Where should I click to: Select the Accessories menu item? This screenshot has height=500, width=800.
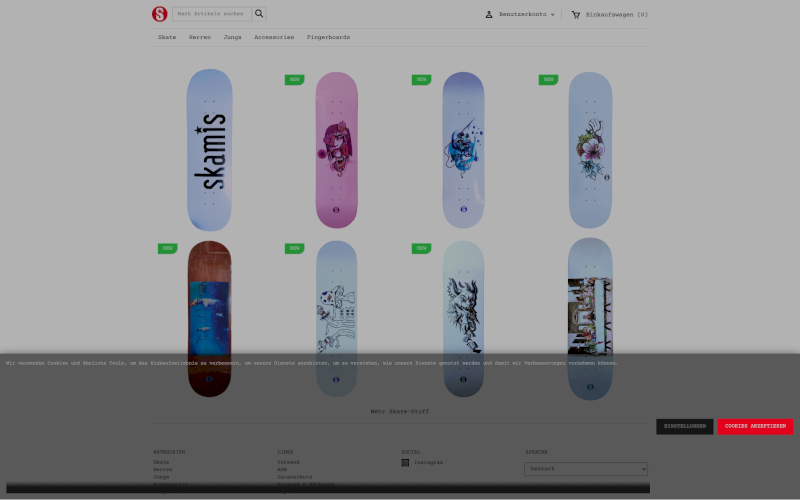pos(274,37)
